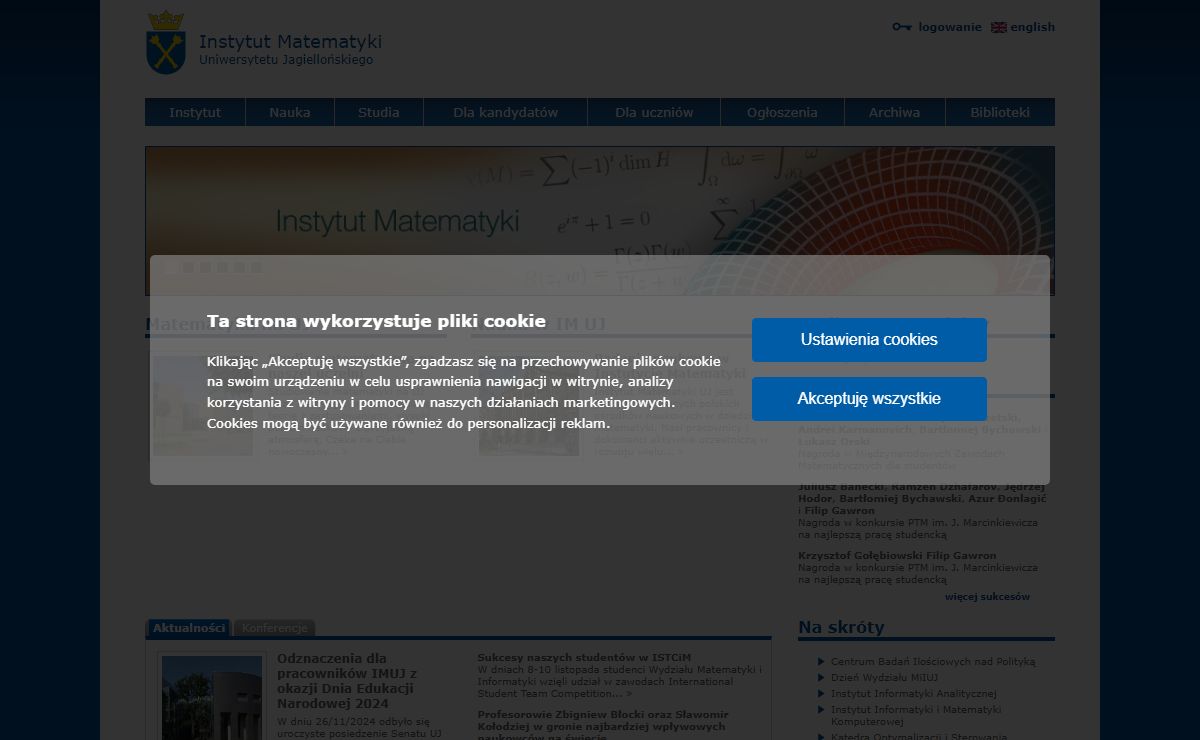Click the cookie heading 'Ta strona wykorzystuje pliki cookie'
1200x740 pixels.
[376, 321]
